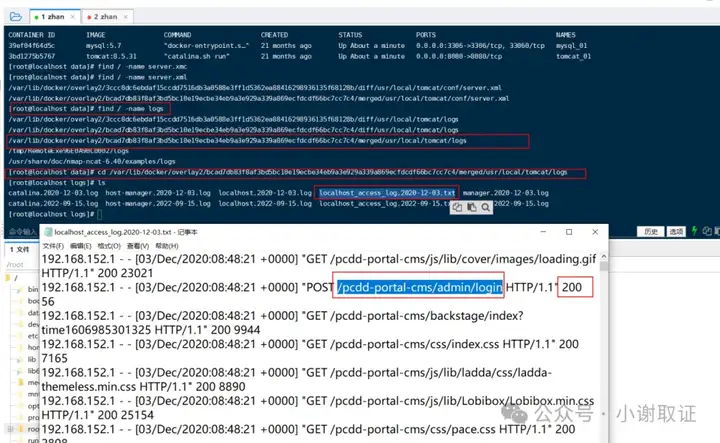Screen dimensions: 720x443
Task: Switch to the '1 zhan' session tab
Action: tap(52, 17)
